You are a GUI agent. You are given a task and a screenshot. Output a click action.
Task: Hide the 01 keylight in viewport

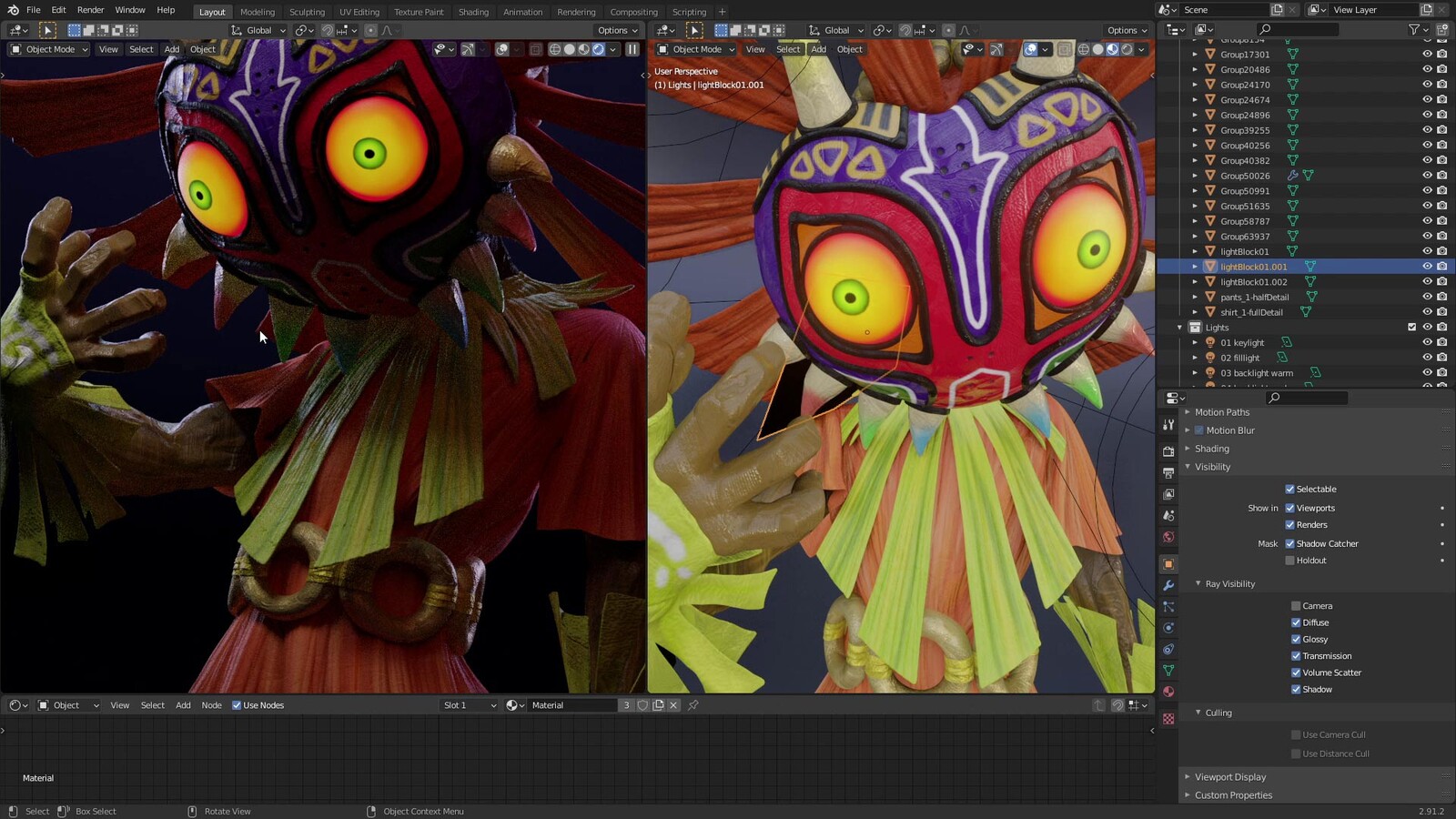pos(1427,342)
